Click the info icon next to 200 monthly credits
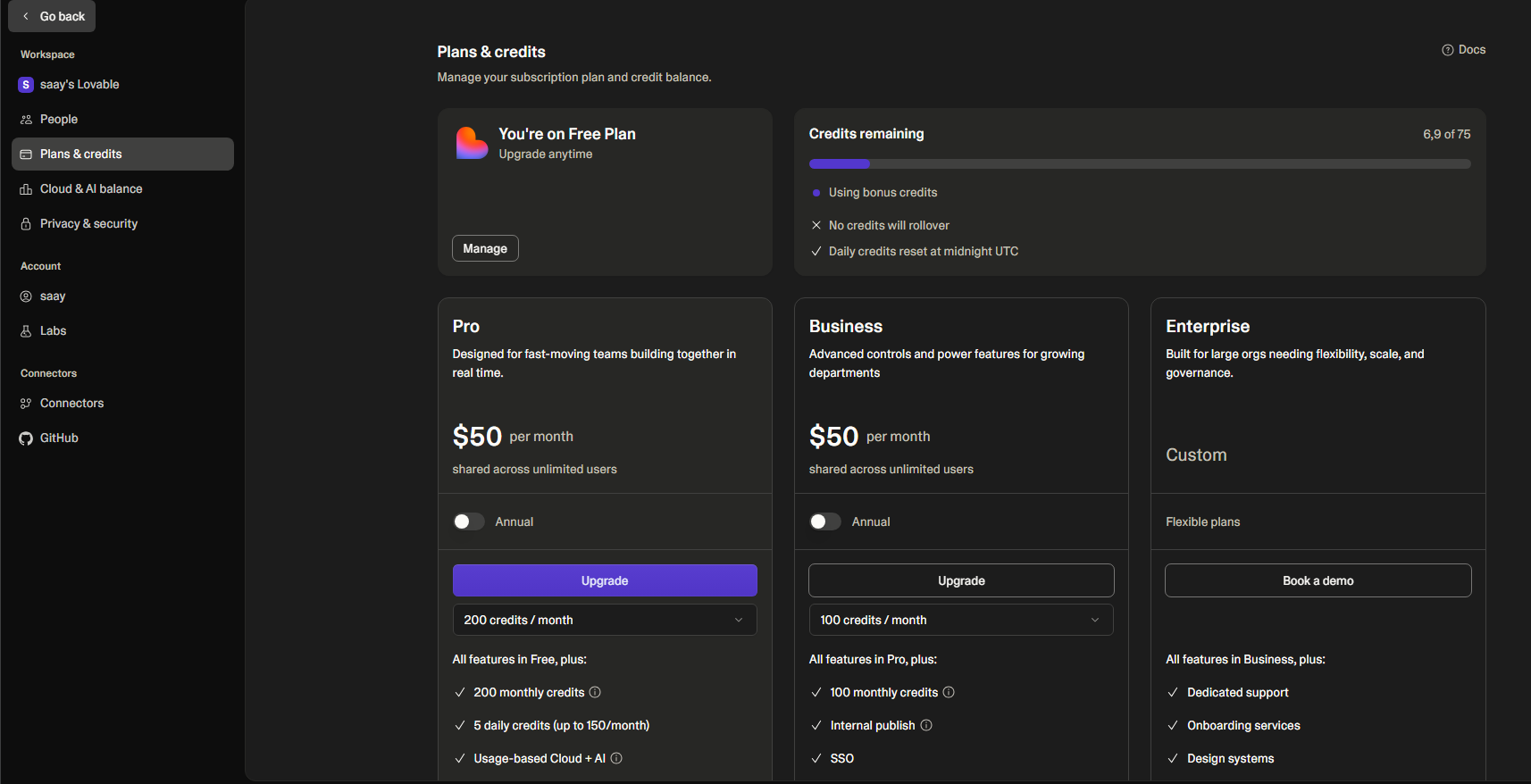The width and height of the screenshot is (1531, 784). coord(595,692)
